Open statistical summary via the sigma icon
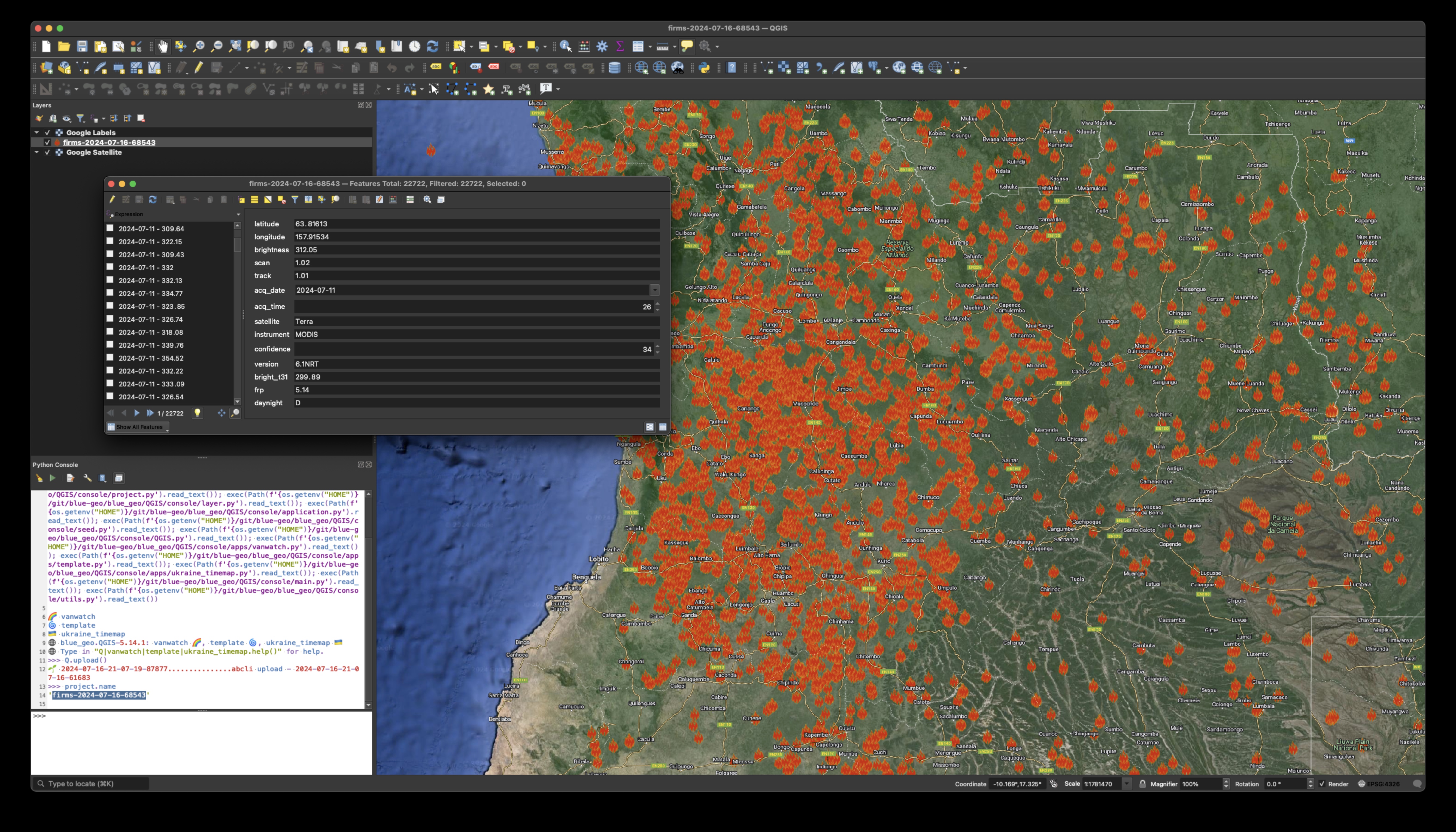Viewport: 1456px width, 832px height. pyautogui.click(x=620, y=46)
